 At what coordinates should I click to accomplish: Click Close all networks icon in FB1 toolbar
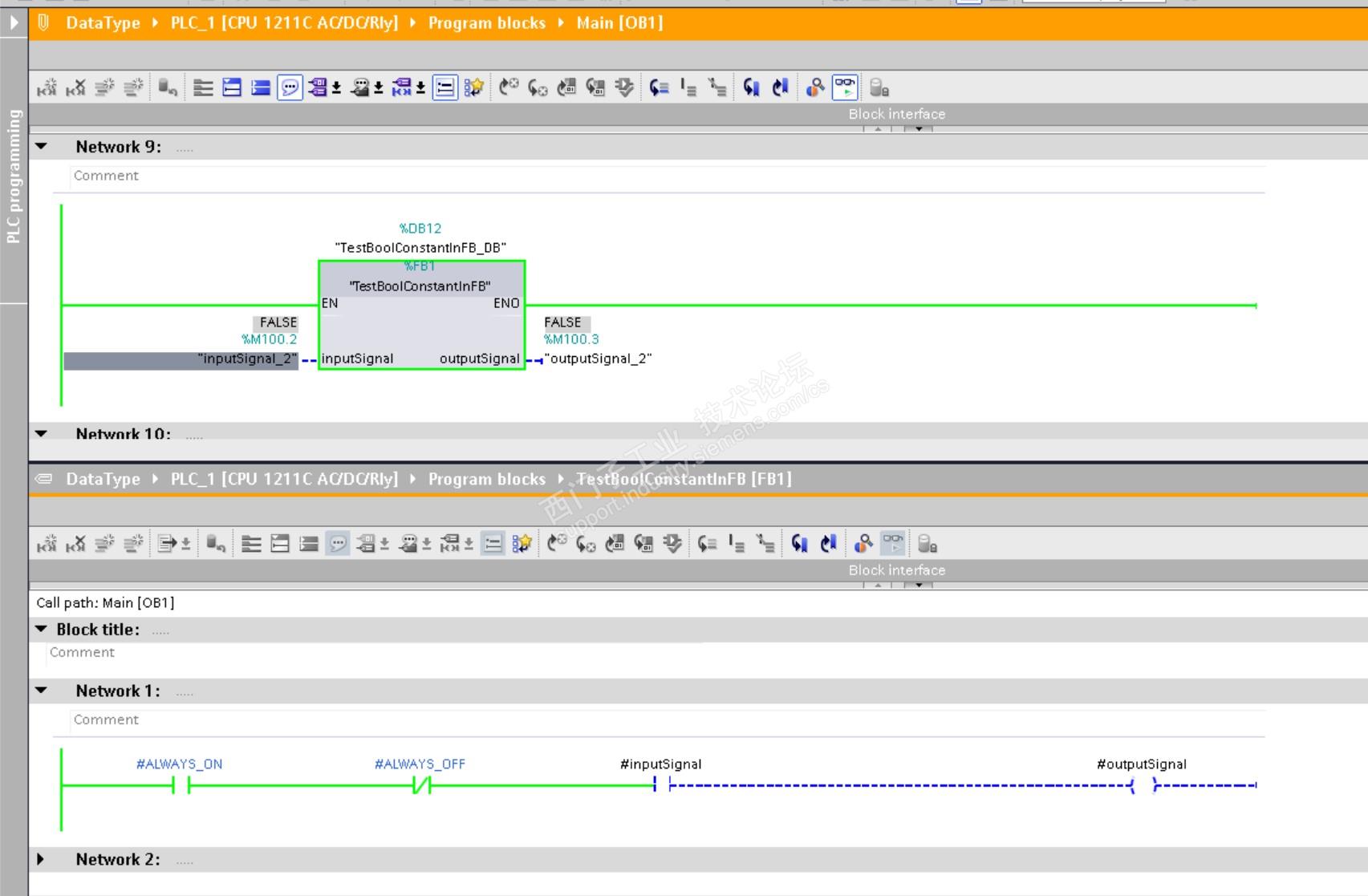pyautogui.click(x=309, y=545)
